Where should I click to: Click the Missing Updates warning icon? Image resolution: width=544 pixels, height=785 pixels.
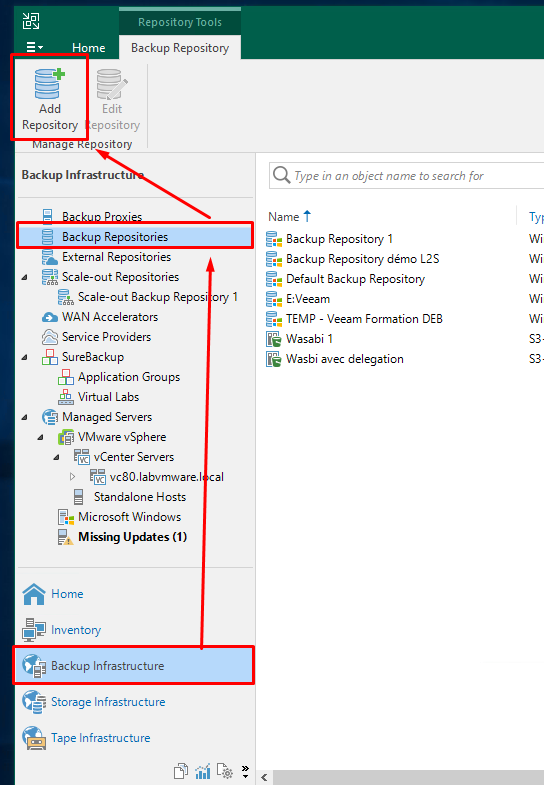tap(66, 537)
